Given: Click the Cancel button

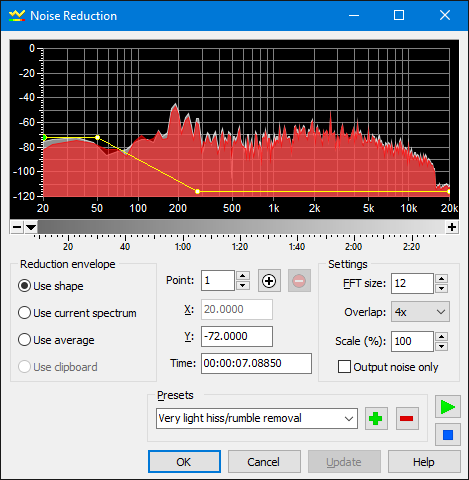Looking at the screenshot, I should [x=264, y=462].
